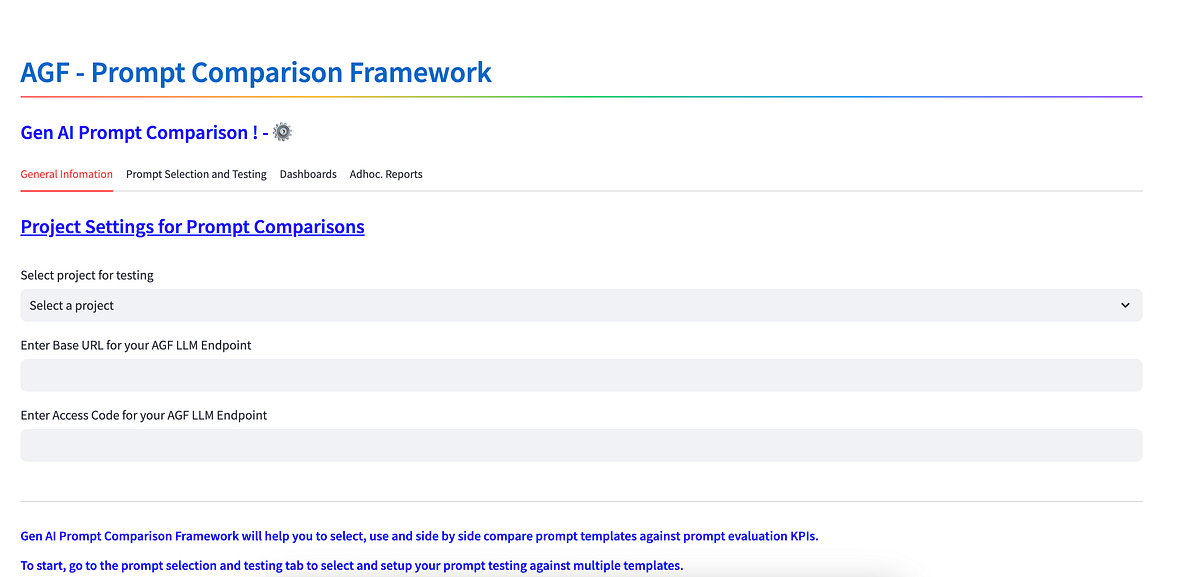
Task: Click the blue framework description text at bottom
Action: point(419,536)
